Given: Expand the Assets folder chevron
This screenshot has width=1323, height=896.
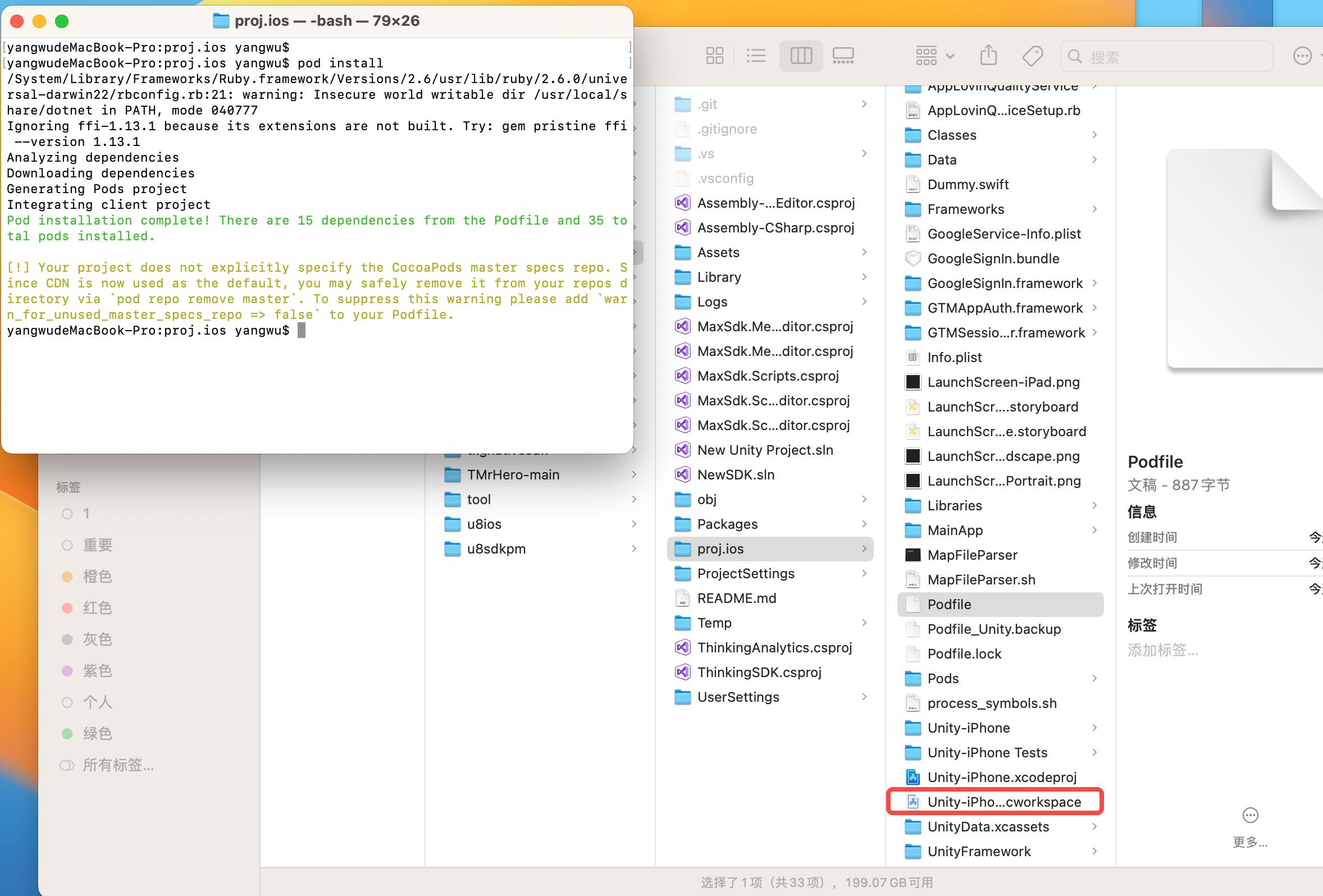Looking at the screenshot, I should [x=864, y=252].
